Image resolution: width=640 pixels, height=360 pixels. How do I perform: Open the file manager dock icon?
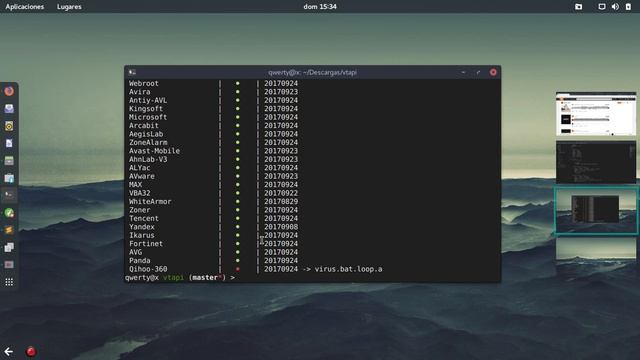tap(9, 160)
